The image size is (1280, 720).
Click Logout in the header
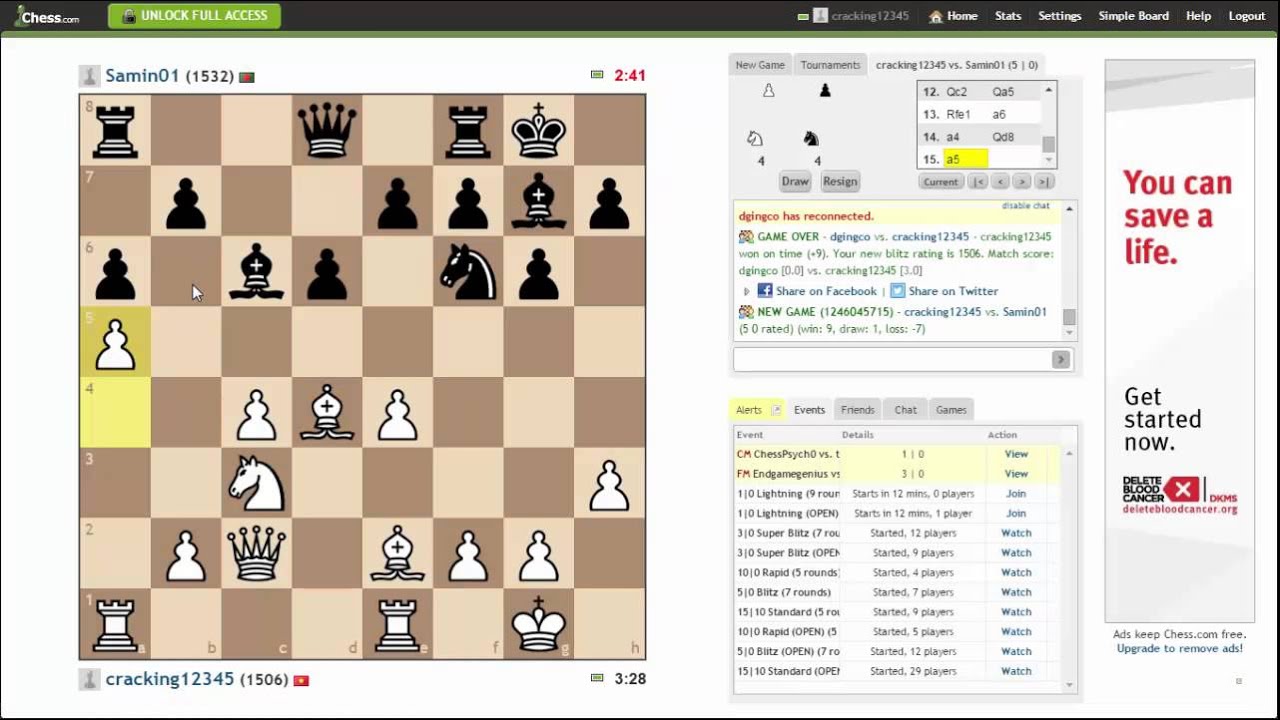(1247, 16)
